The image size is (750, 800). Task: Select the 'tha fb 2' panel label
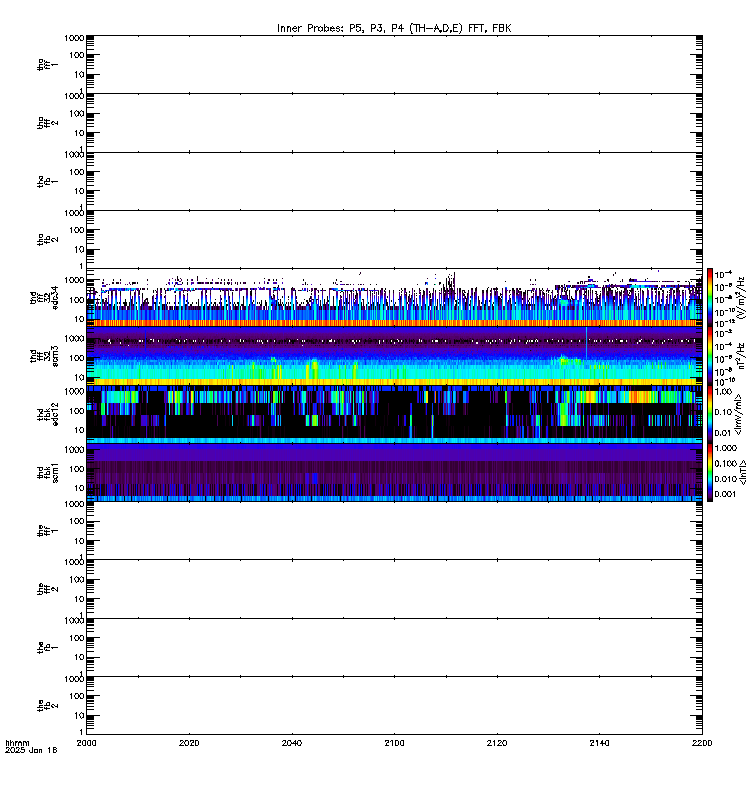click(47, 240)
